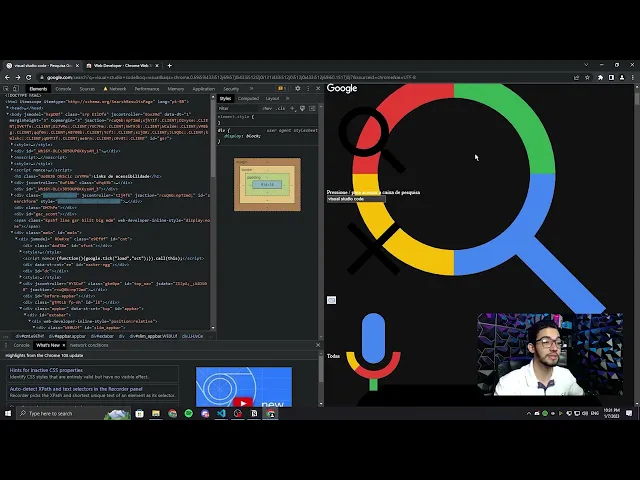Open the Performance tab

[x=147, y=89]
